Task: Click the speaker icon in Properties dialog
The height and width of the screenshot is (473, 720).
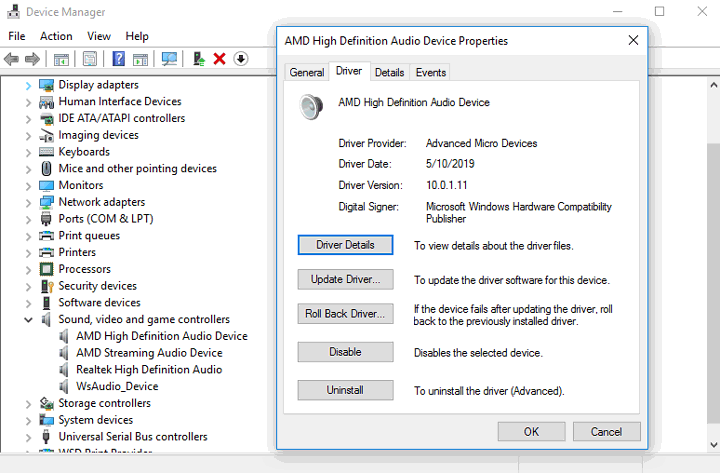Action: (311, 107)
